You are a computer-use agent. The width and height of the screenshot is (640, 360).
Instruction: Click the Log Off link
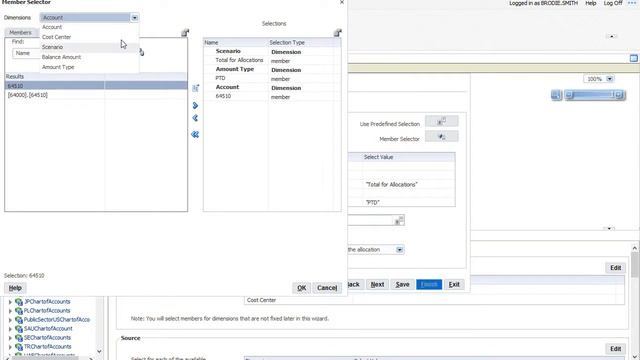click(613, 3)
